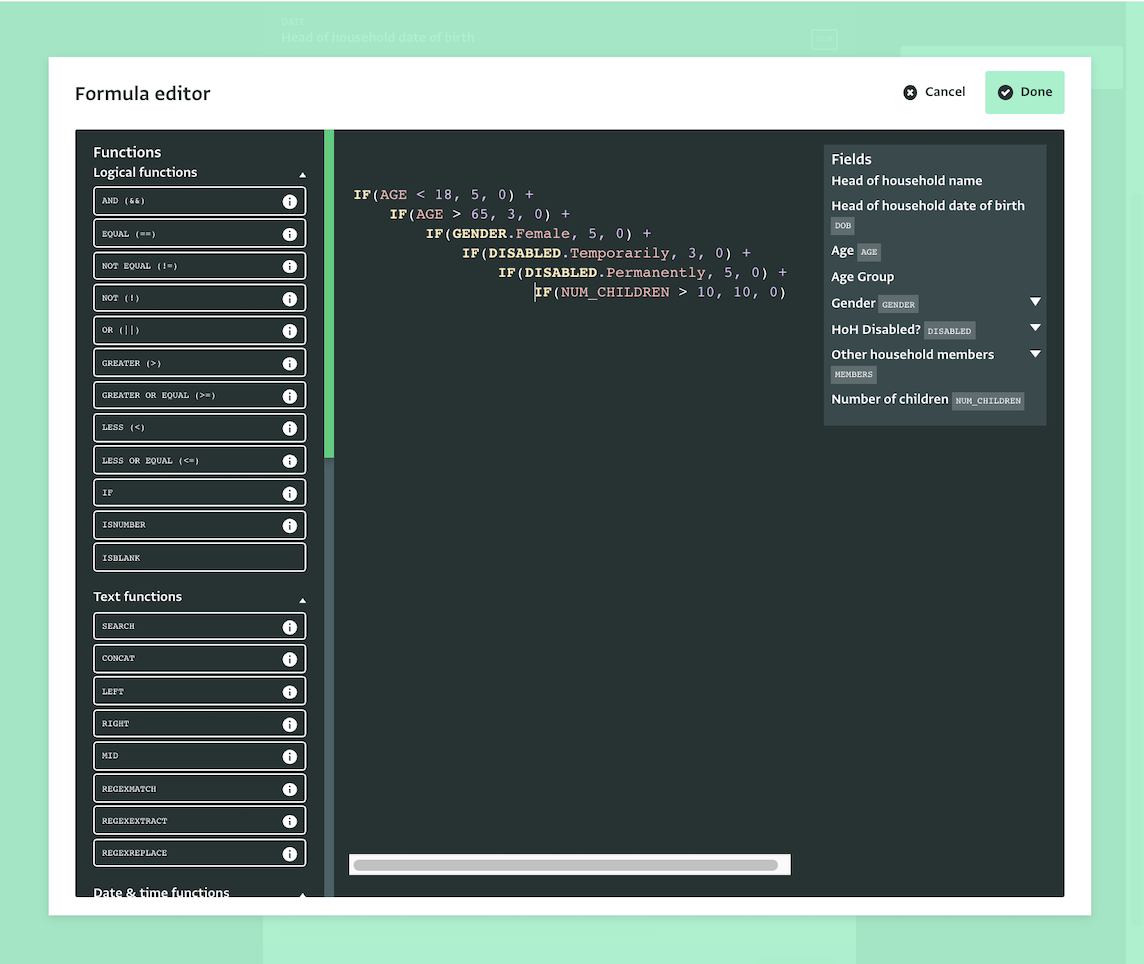The width and height of the screenshot is (1144, 964).
Task: Insert the ISBLANK function
Action: point(199,557)
